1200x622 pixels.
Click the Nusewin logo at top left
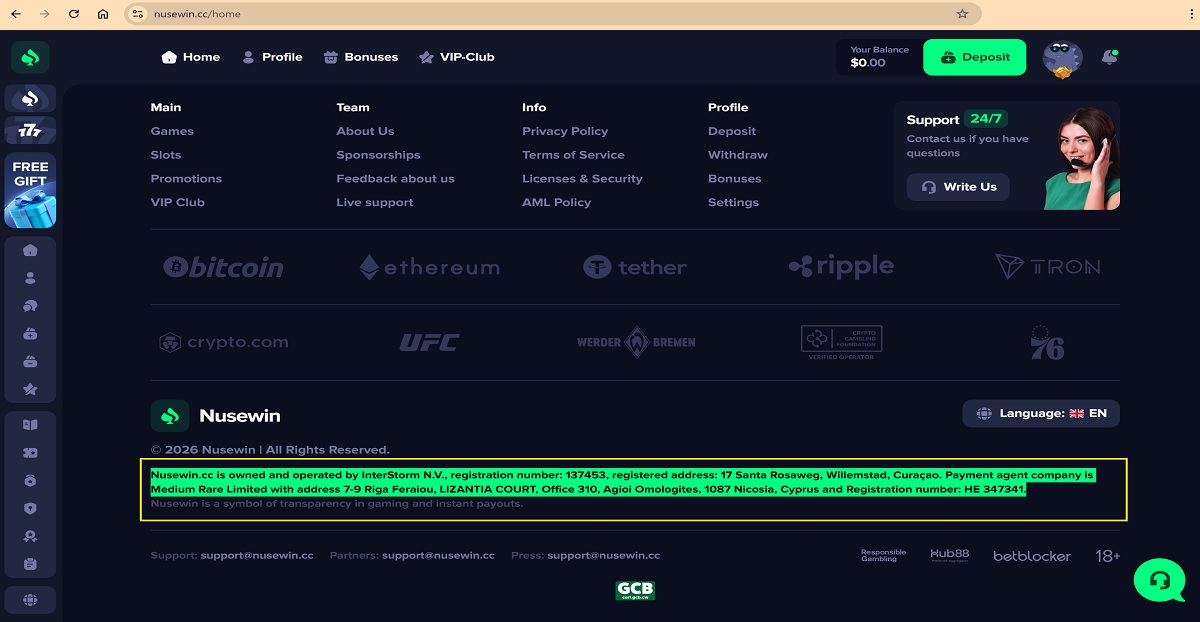point(30,58)
